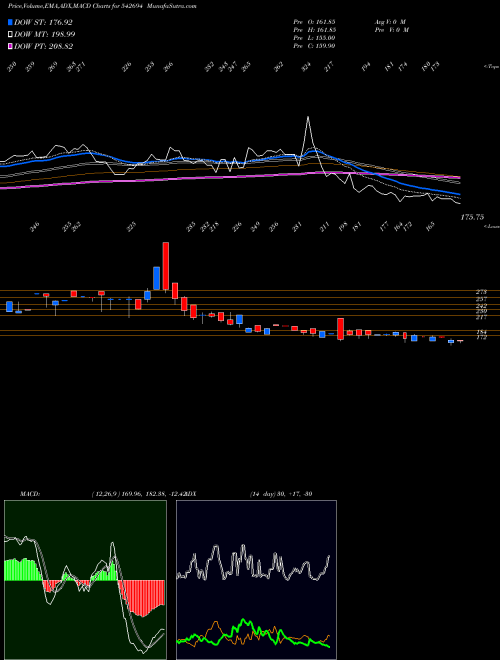This screenshot has height=660, width=500.
Task: Click the 'Avg V: 0 M' value
Action: click(x=390, y=21)
